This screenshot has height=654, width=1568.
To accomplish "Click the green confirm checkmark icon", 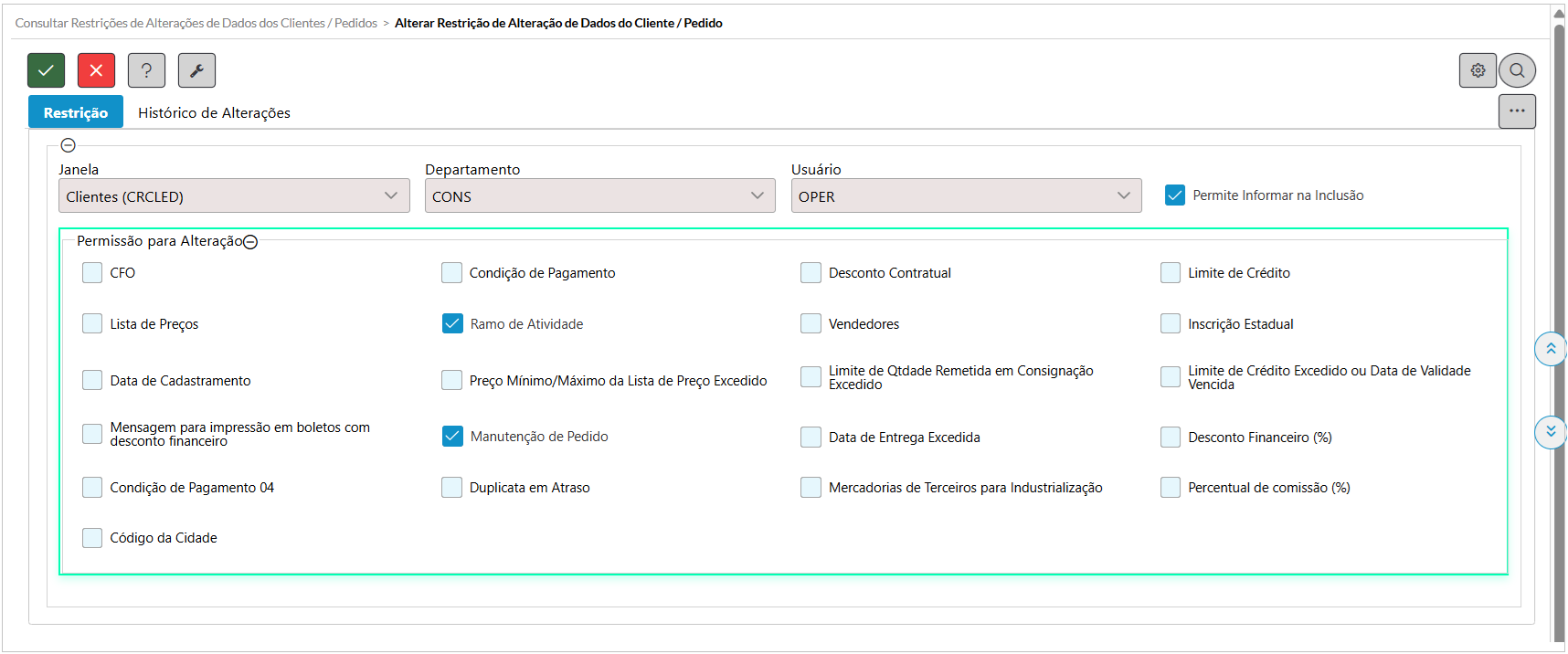I will pyautogui.click(x=46, y=70).
